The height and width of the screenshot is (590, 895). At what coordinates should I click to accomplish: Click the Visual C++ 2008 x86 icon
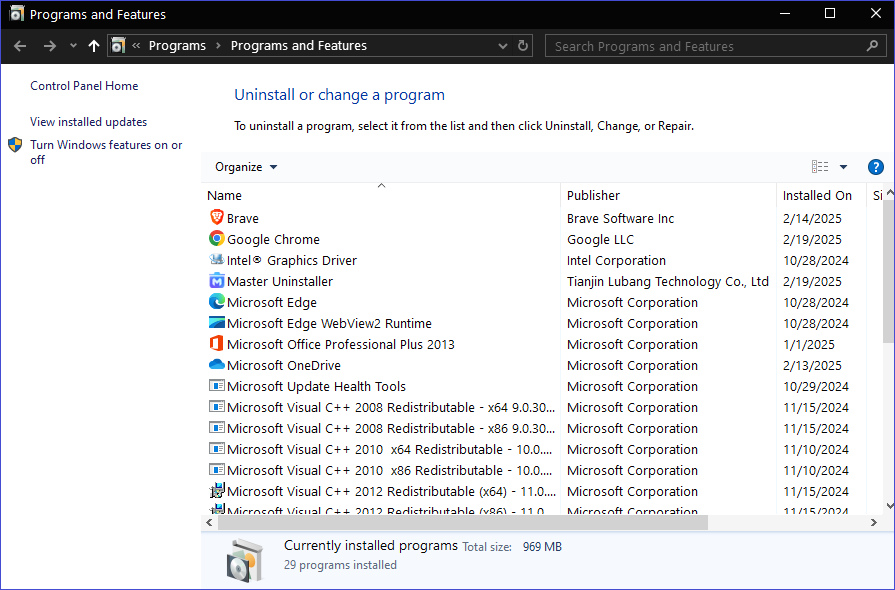pos(216,427)
